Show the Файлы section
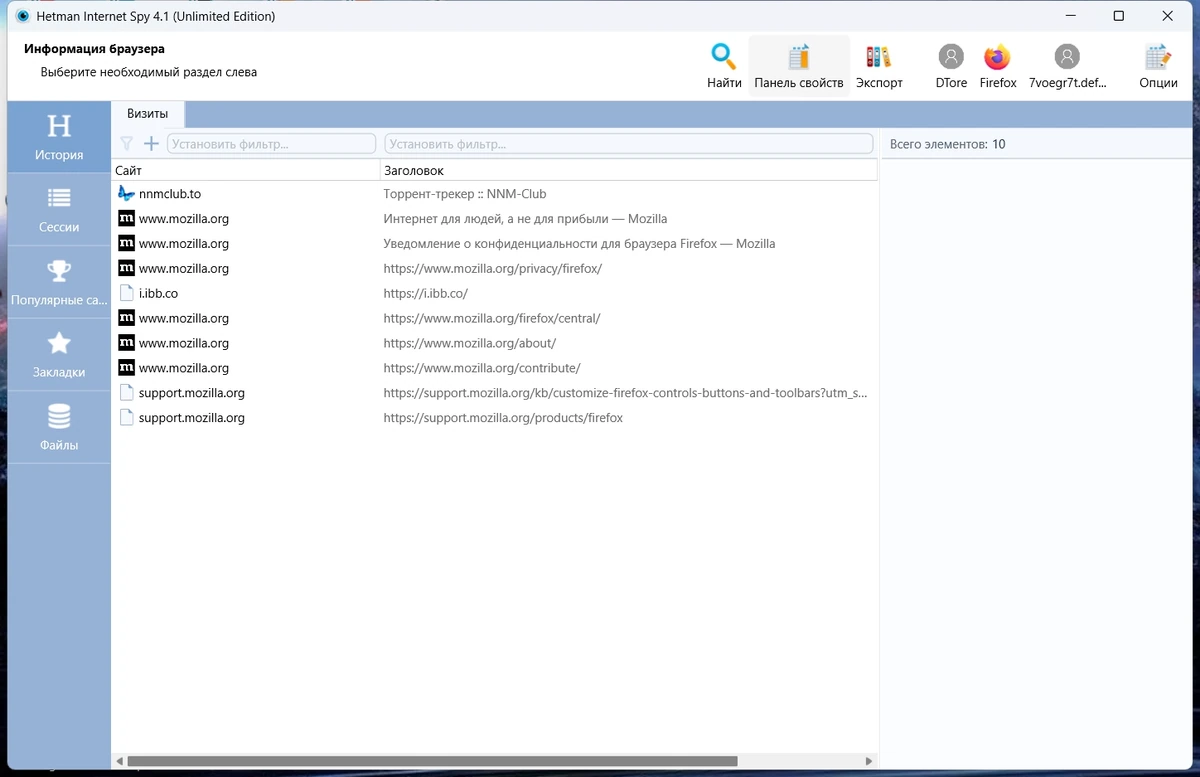The width and height of the screenshot is (1200, 777). pyautogui.click(x=59, y=428)
